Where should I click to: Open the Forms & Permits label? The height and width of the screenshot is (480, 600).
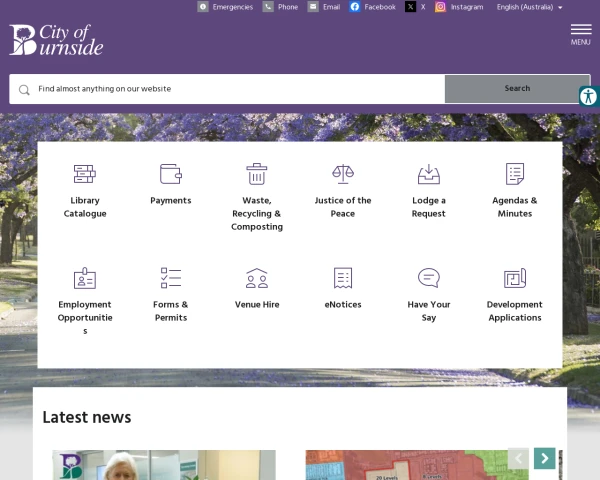pyautogui.click(x=171, y=311)
